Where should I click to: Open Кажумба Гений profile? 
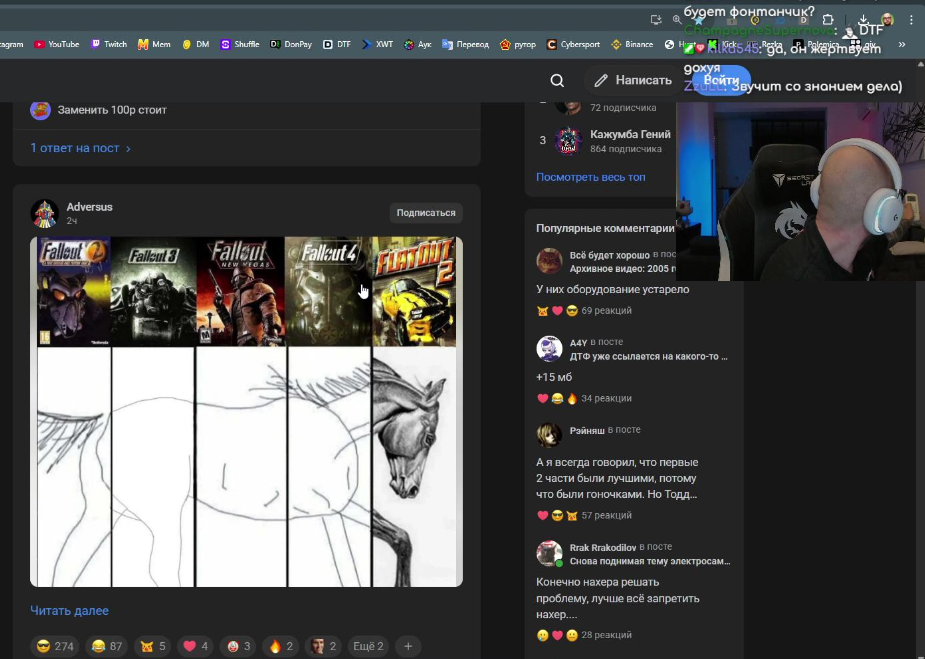click(x=630, y=135)
